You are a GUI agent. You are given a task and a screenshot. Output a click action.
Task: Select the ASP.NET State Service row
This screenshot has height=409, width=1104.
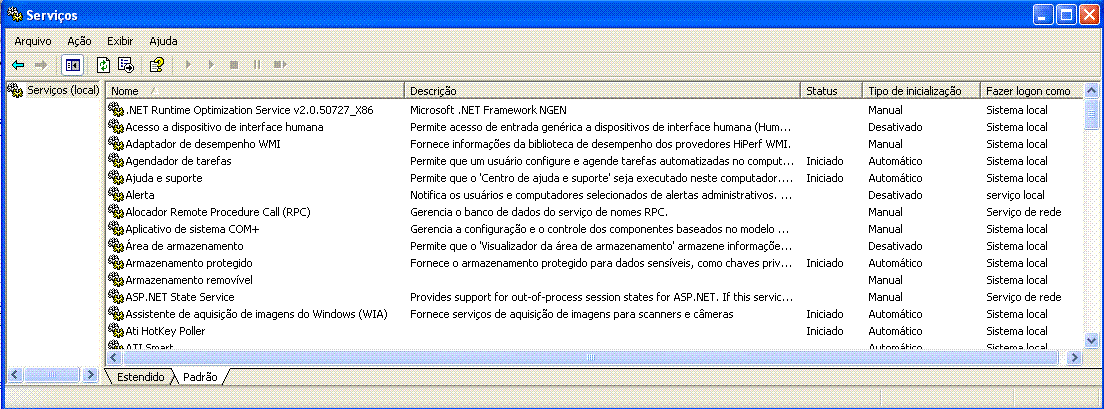180,297
